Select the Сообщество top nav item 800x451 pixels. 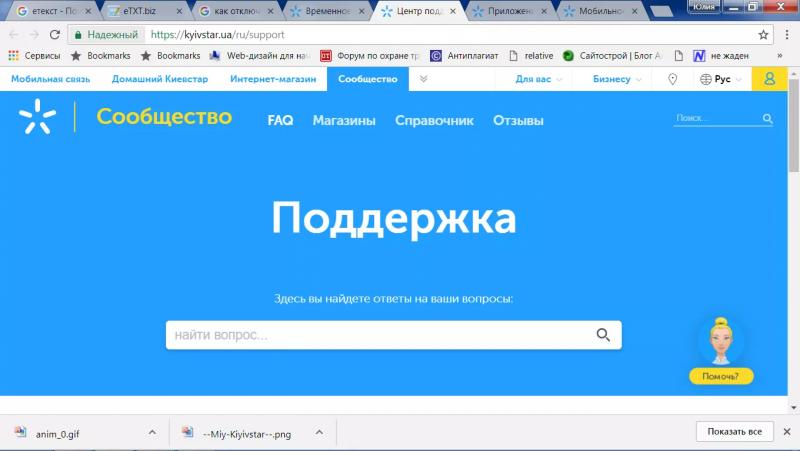[x=368, y=79]
